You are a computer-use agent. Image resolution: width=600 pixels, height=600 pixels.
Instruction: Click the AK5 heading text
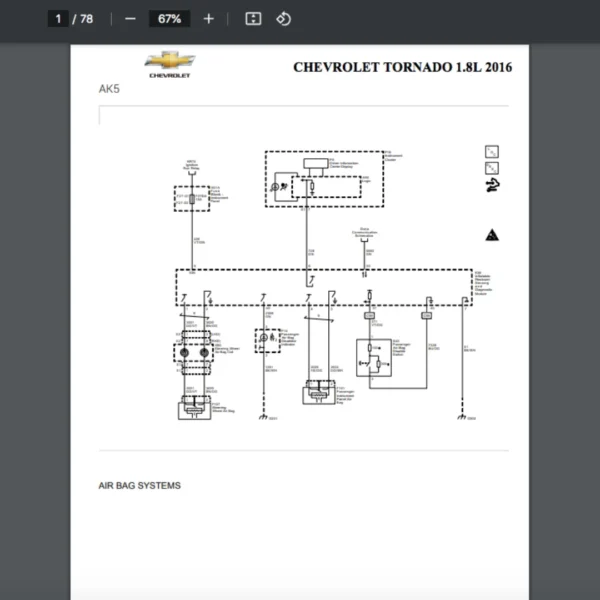pos(109,89)
